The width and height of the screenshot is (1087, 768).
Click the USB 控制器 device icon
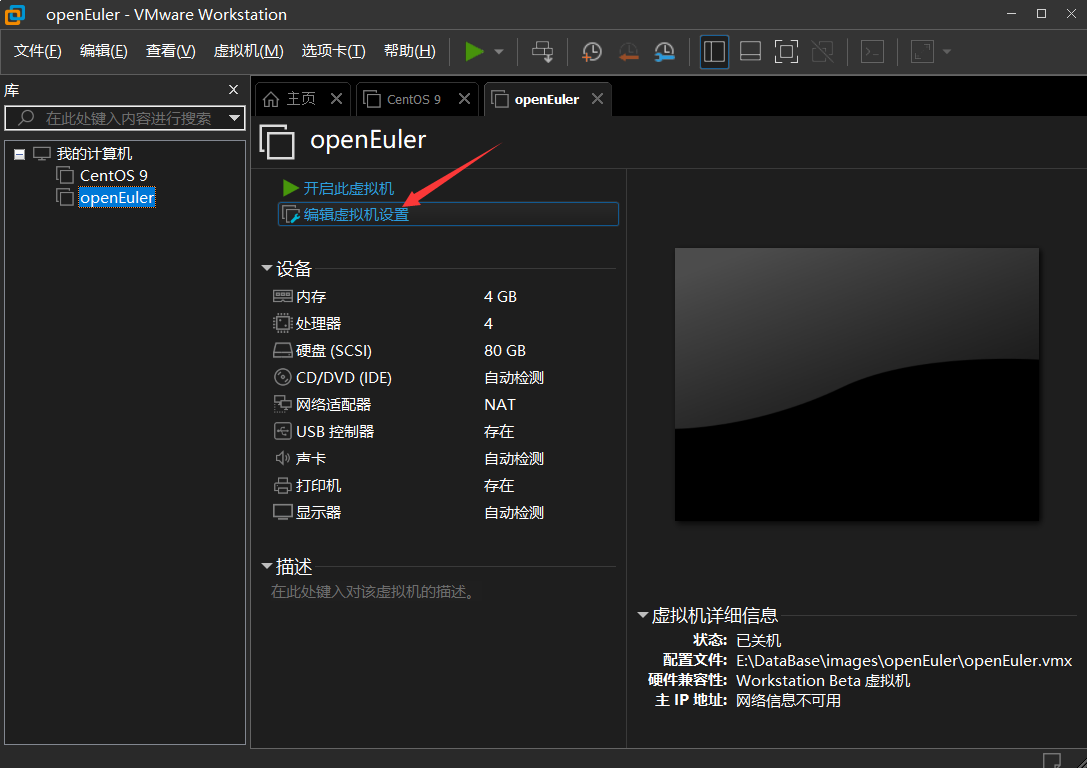[283, 431]
